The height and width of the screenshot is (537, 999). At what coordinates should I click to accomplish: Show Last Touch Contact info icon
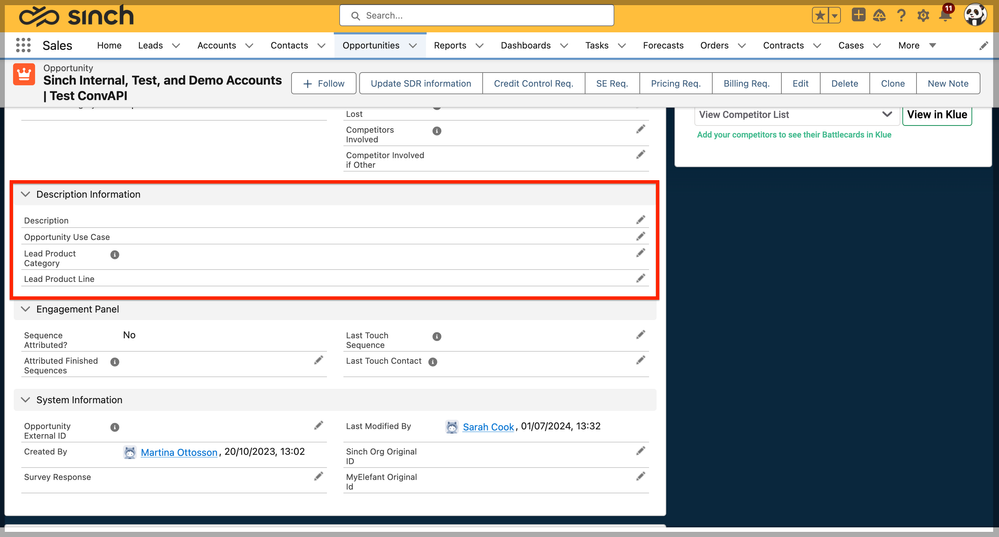click(433, 362)
